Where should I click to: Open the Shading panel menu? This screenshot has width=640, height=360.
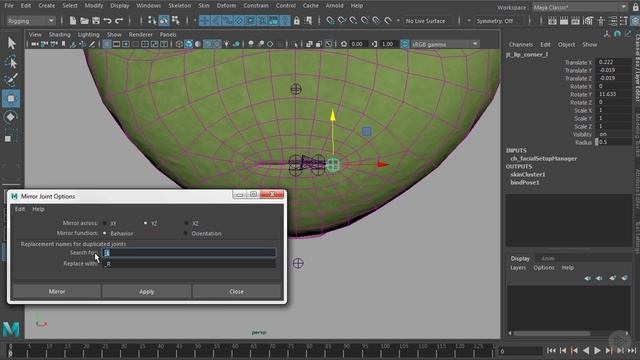[x=60, y=35]
